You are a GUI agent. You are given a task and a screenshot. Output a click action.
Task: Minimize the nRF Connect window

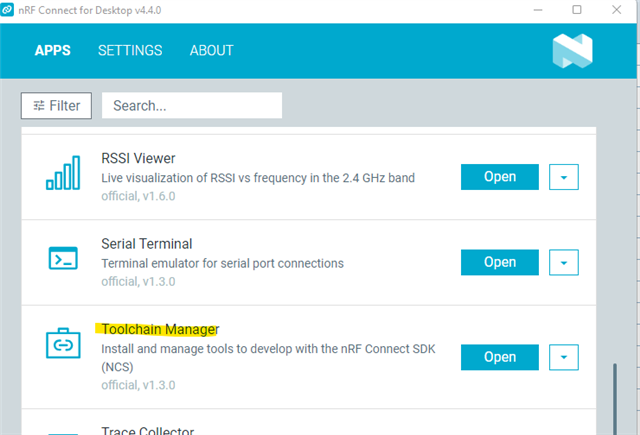tap(538, 10)
